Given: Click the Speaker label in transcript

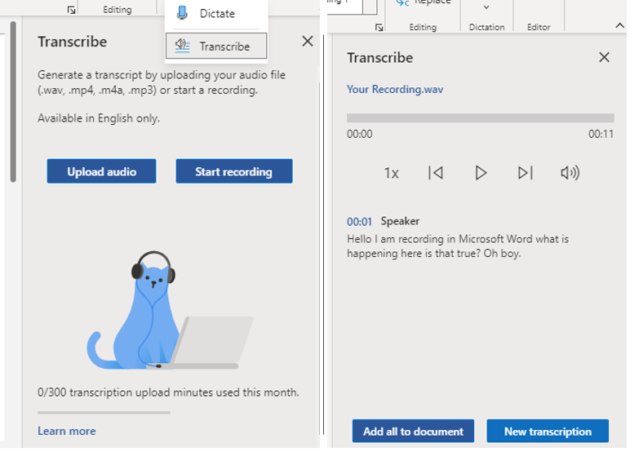Looking at the screenshot, I should (x=400, y=221).
